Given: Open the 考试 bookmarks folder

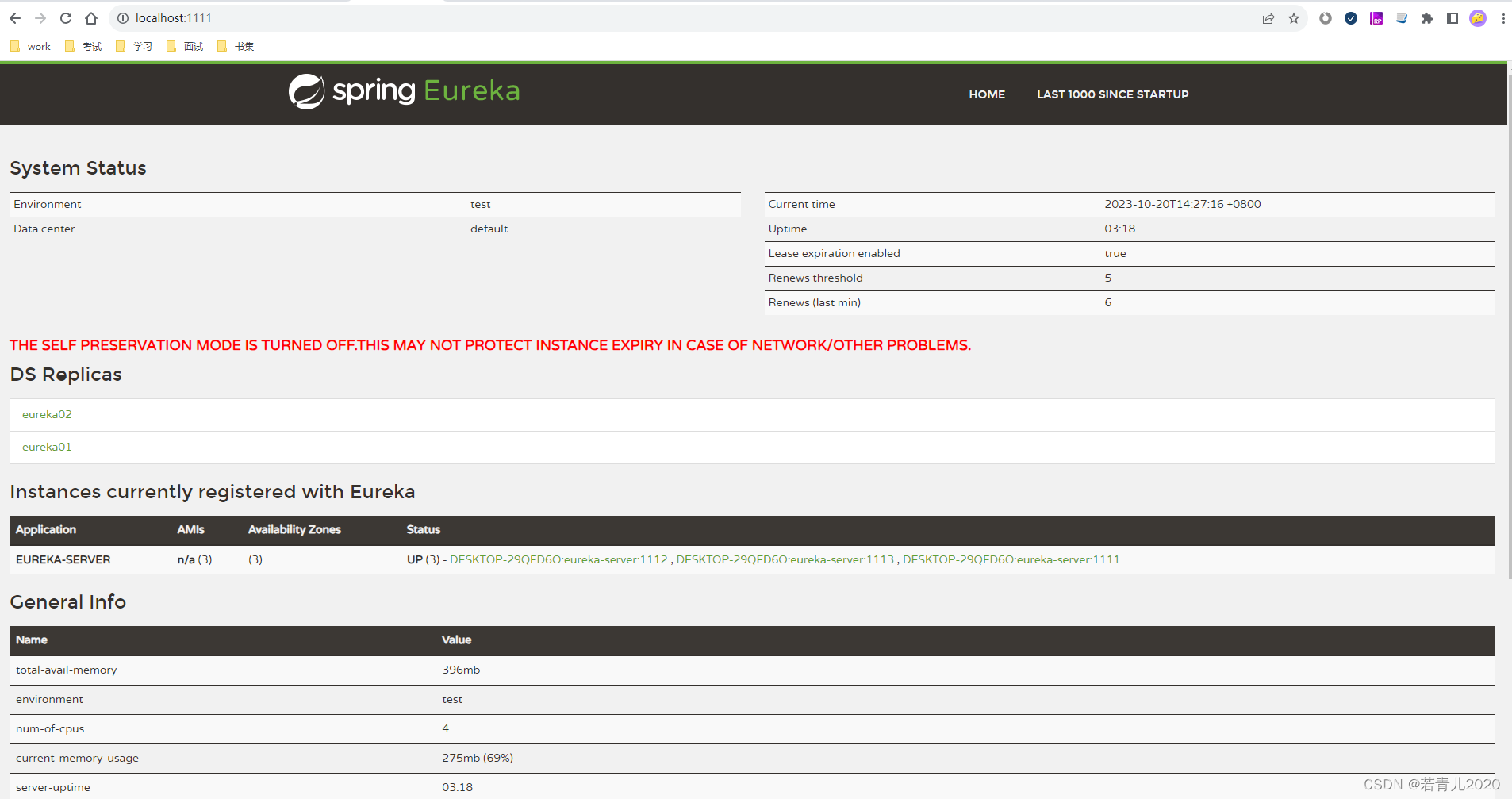Looking at the screenshot, I should pos(83,47).
